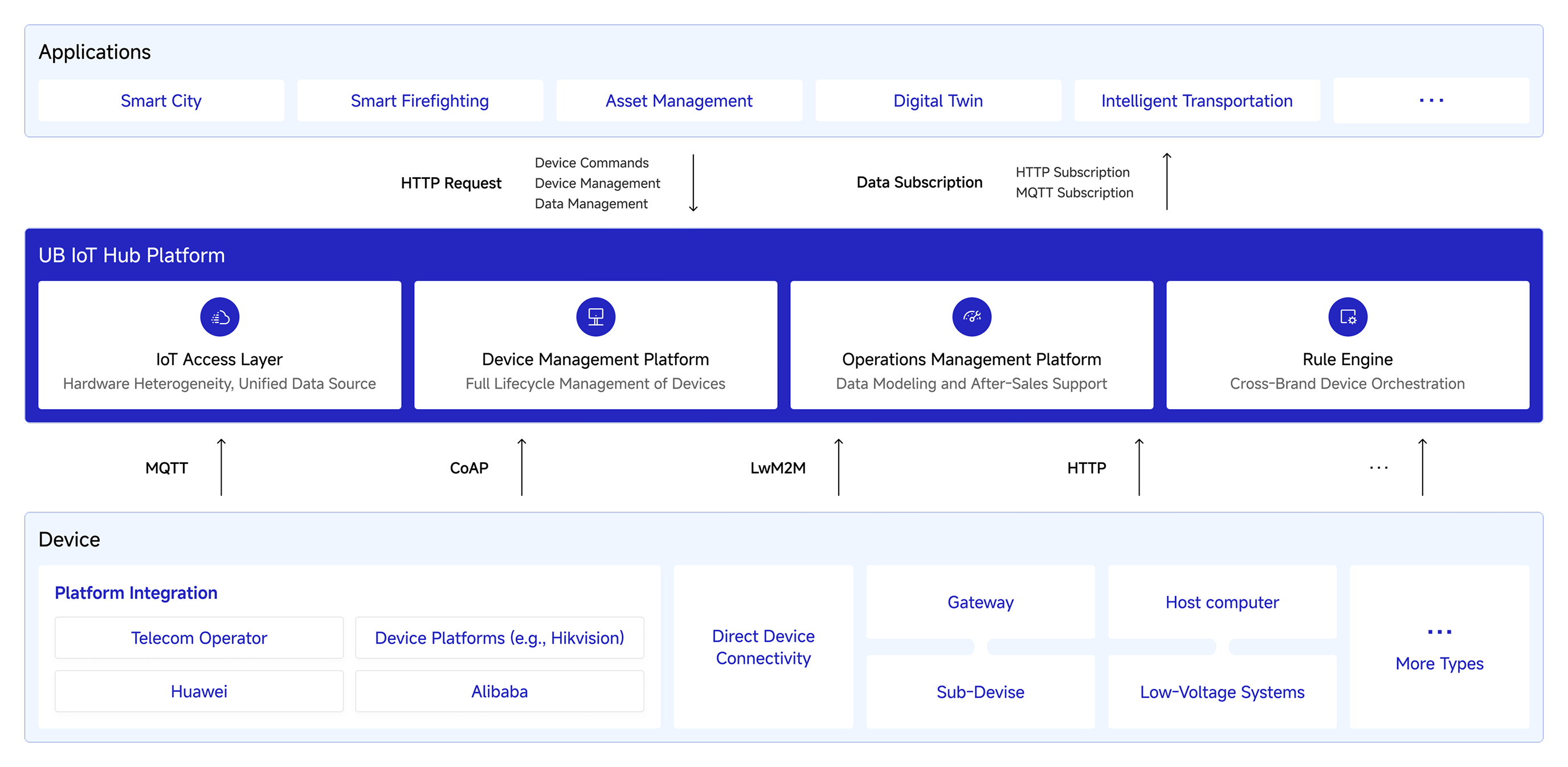The height and width of the screenshot is (767, 1568).
Task: Open the Intelligent Transportation application box
Action: pos(1197,100)
